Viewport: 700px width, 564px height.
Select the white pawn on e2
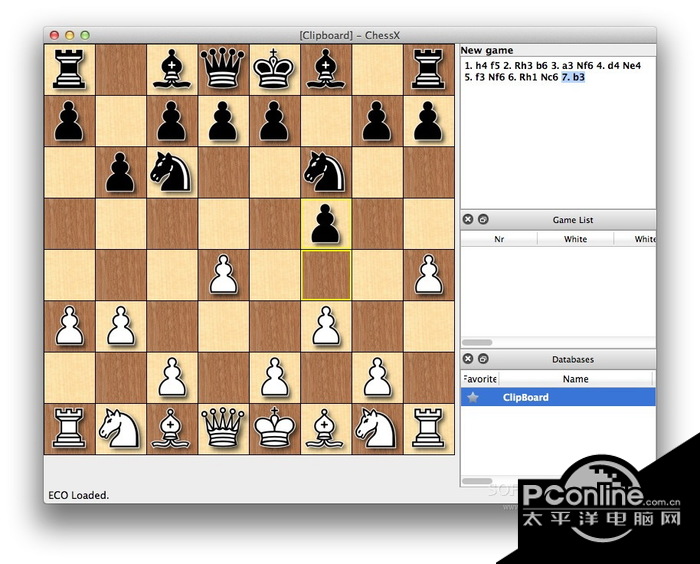(274, 377)
